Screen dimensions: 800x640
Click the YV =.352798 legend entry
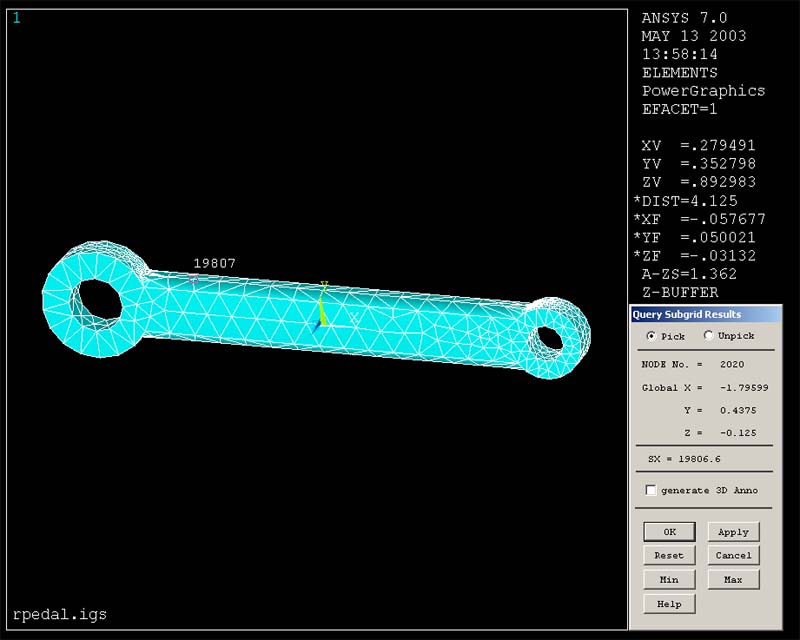tap(698, 164)
